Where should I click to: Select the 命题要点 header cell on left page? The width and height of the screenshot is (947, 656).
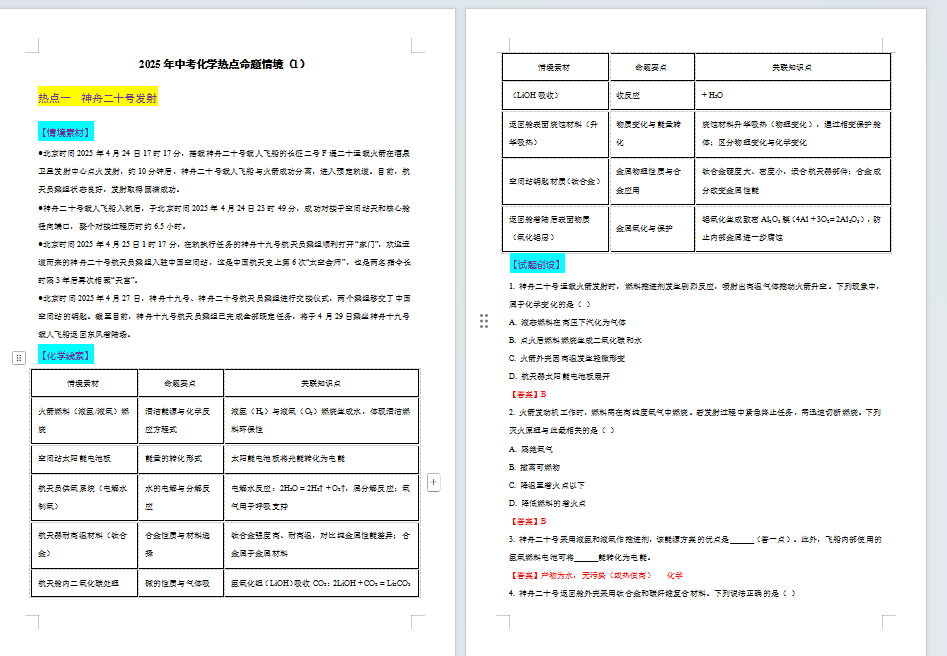point(181,383)
